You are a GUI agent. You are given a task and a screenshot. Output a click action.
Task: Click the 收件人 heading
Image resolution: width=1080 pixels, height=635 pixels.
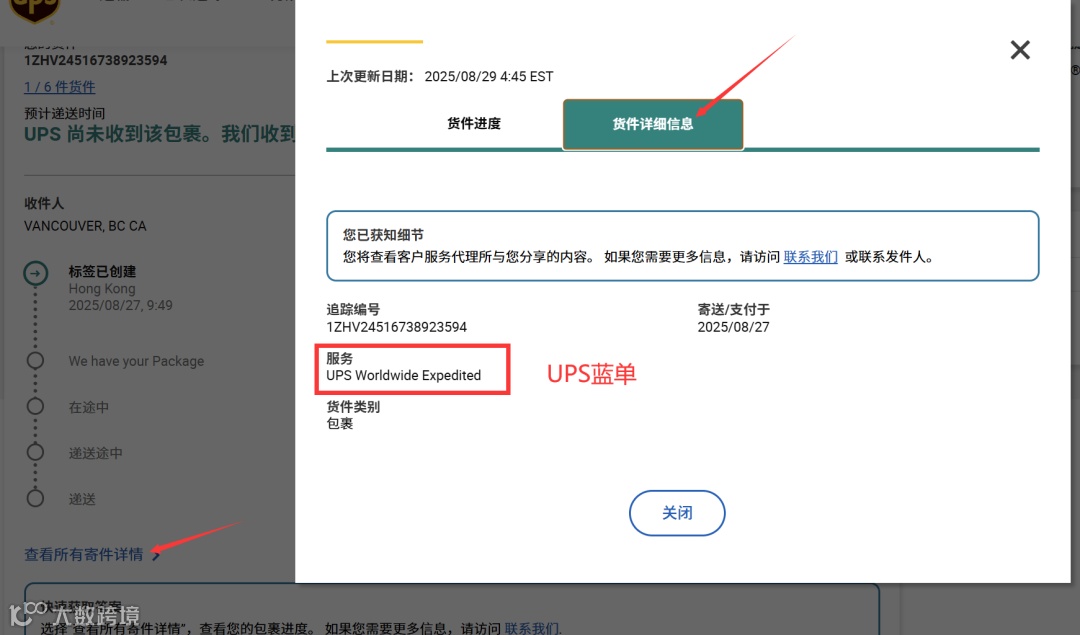pyautogui.click(x=44, y=203)
